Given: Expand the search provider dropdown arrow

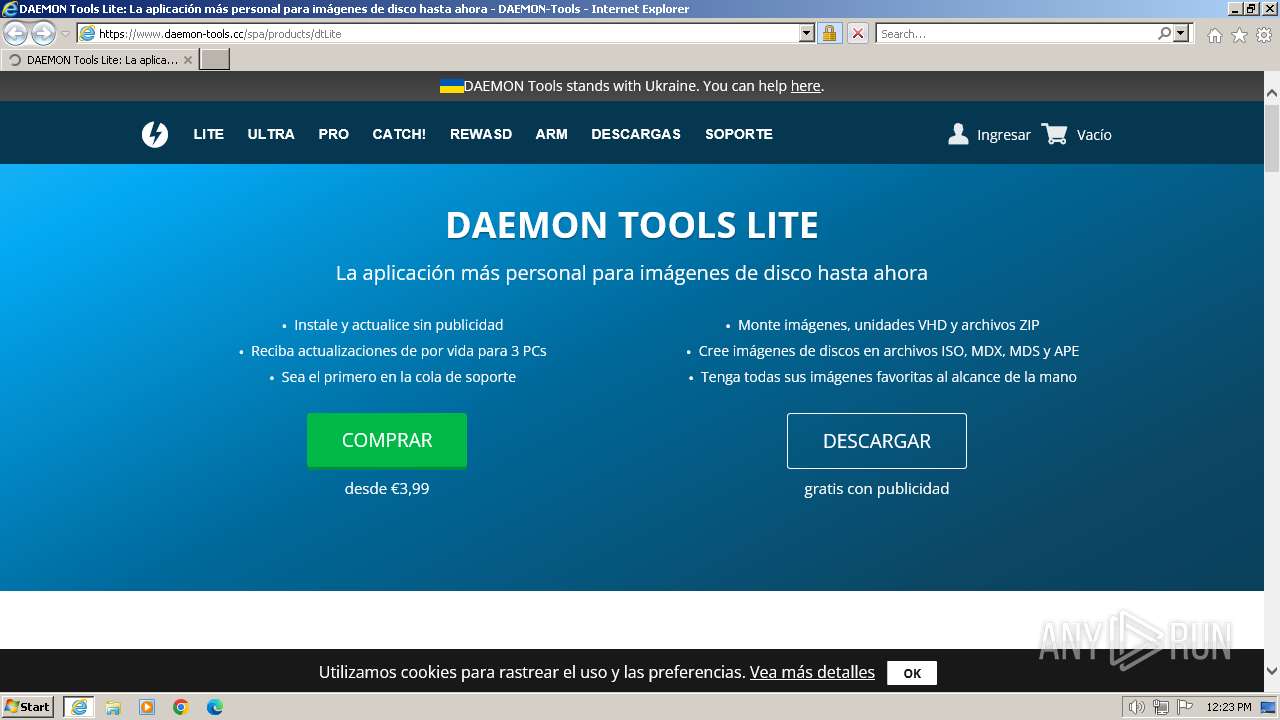Looking at the screenshot, I should point(1181,33).
